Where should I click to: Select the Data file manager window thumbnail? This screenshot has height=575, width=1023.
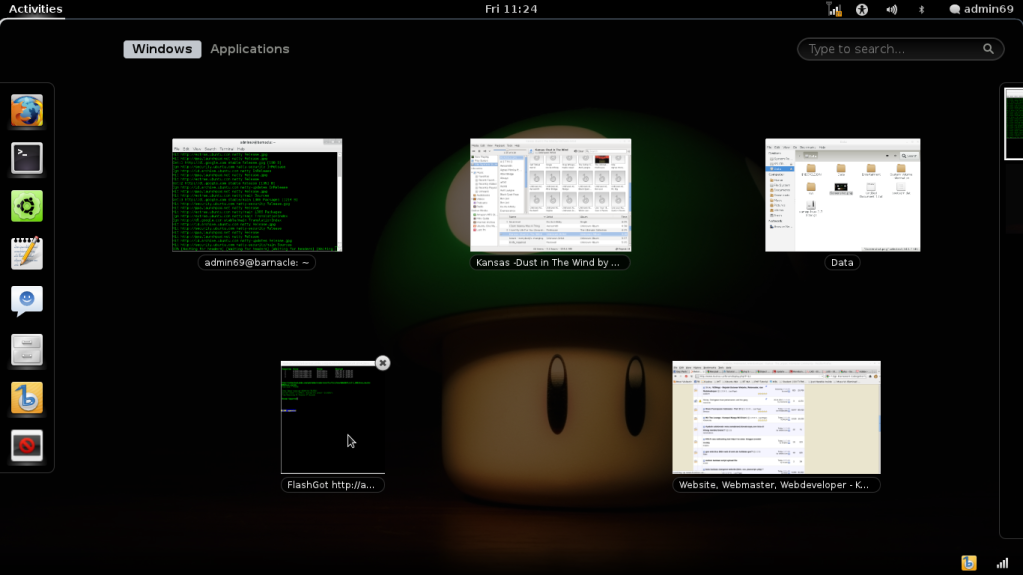pyautogui.click(x=842, y=195)
